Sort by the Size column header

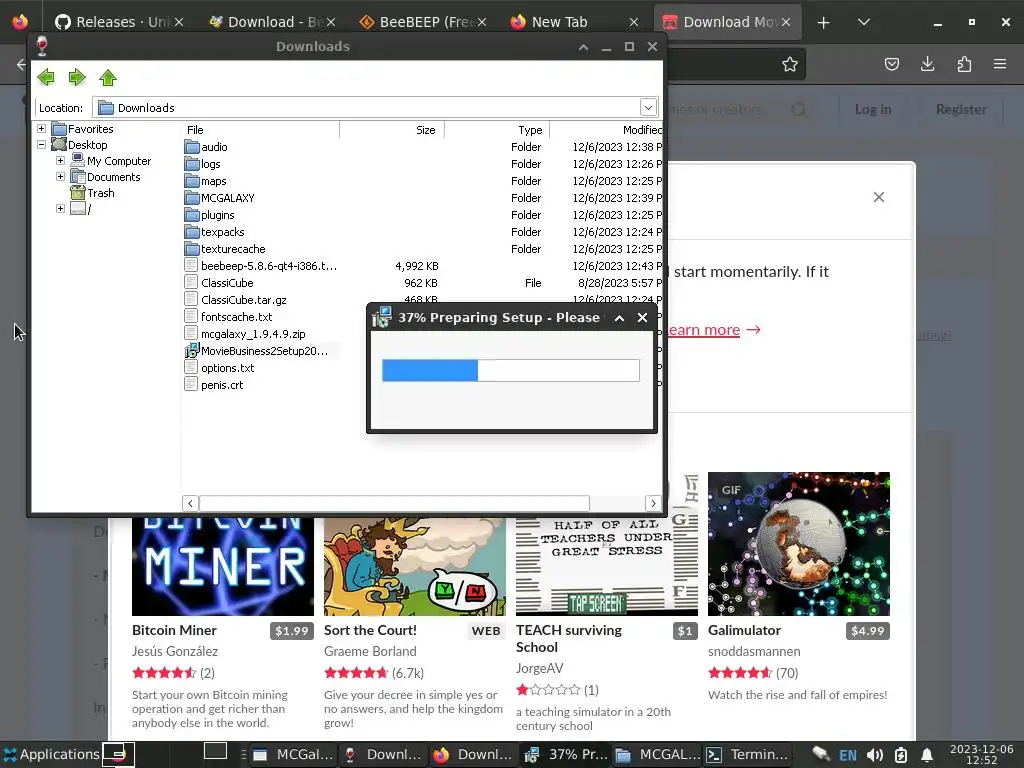392,130
